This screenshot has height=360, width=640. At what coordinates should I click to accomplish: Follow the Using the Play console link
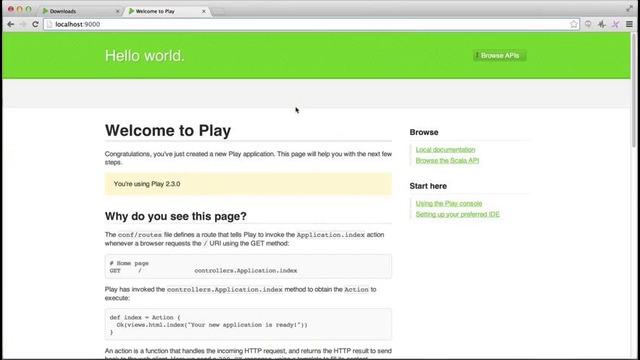[x=449, y=203]
